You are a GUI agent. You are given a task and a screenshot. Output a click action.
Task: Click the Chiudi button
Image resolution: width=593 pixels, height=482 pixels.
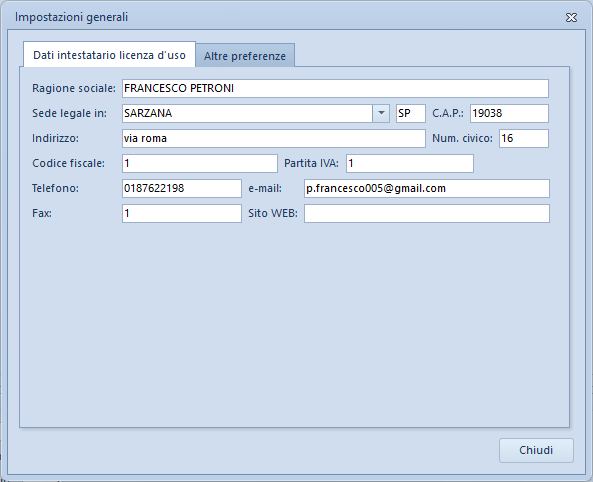[536, 450]
